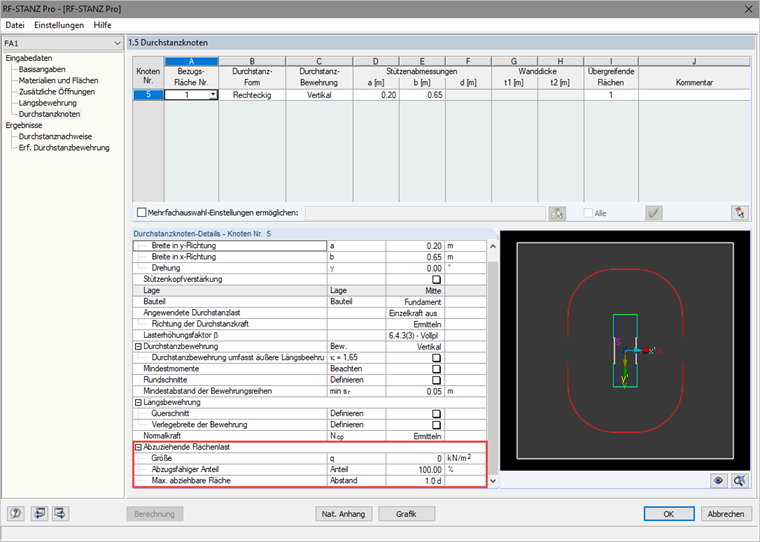Screen dimensions: 760x542
Task: Go to previous table icon
Action: 39,513
